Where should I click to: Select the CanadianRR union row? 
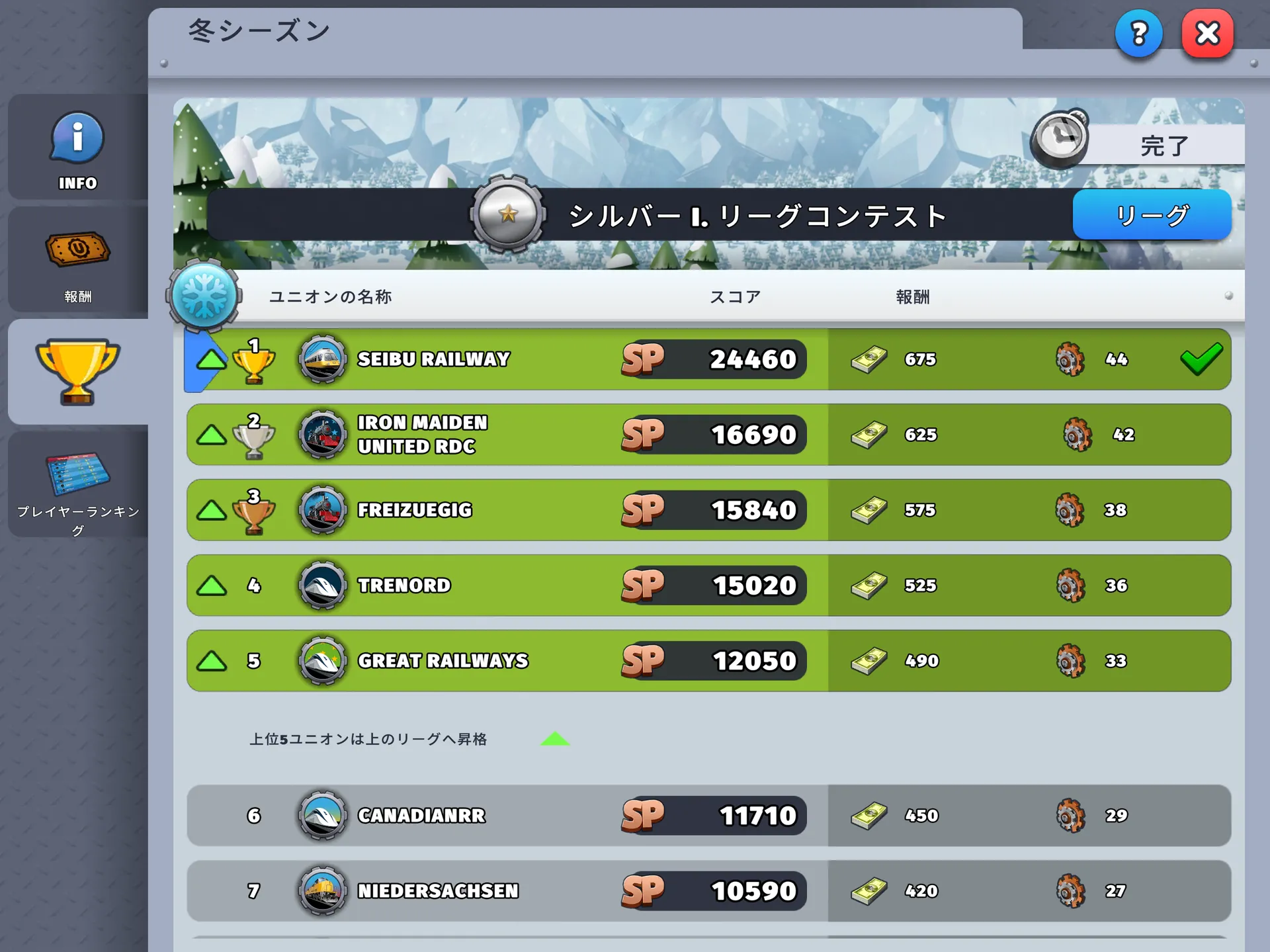pyautogui.click(x=708, y=816)
